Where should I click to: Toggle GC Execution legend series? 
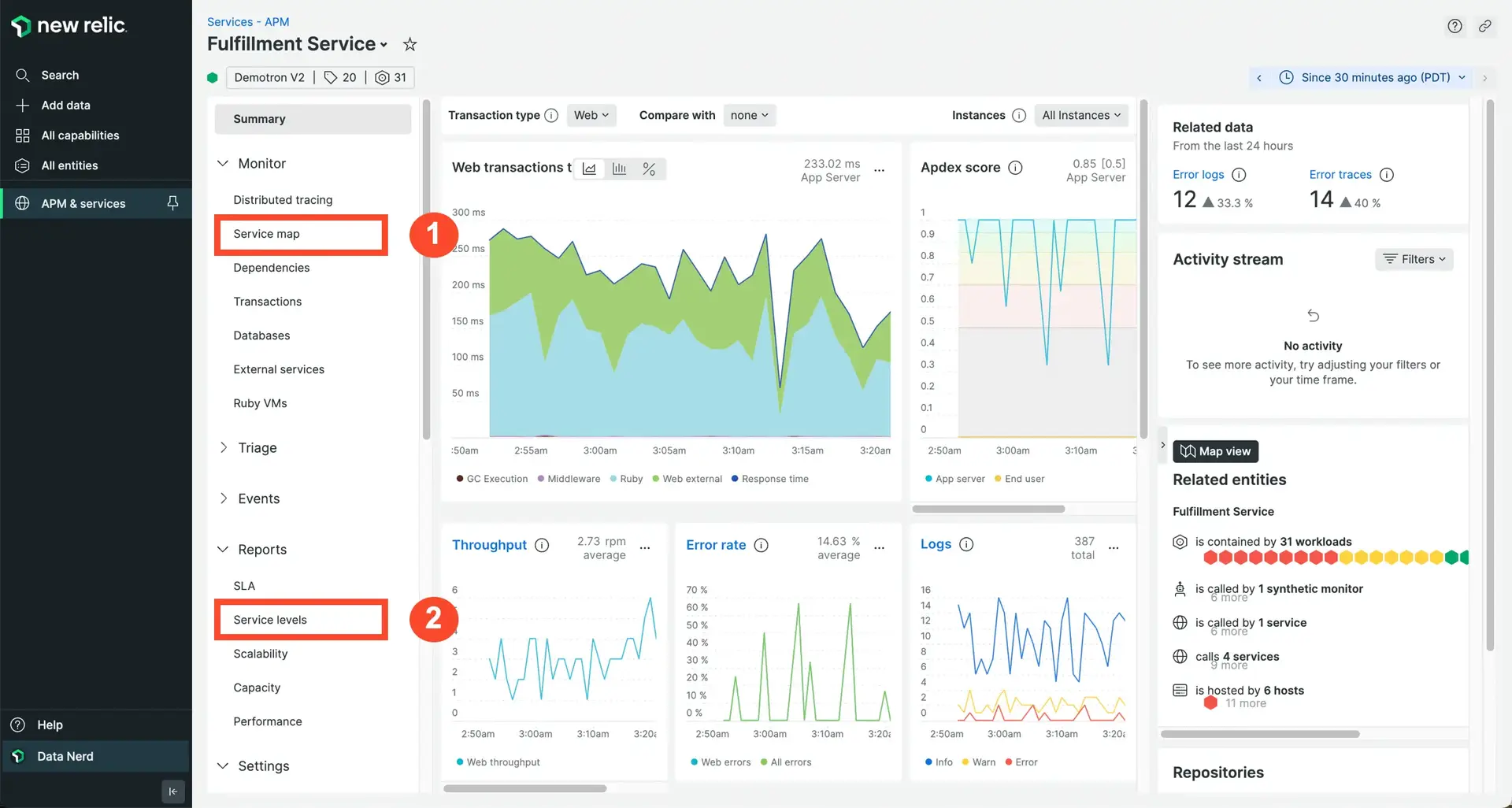coord(492,479)
